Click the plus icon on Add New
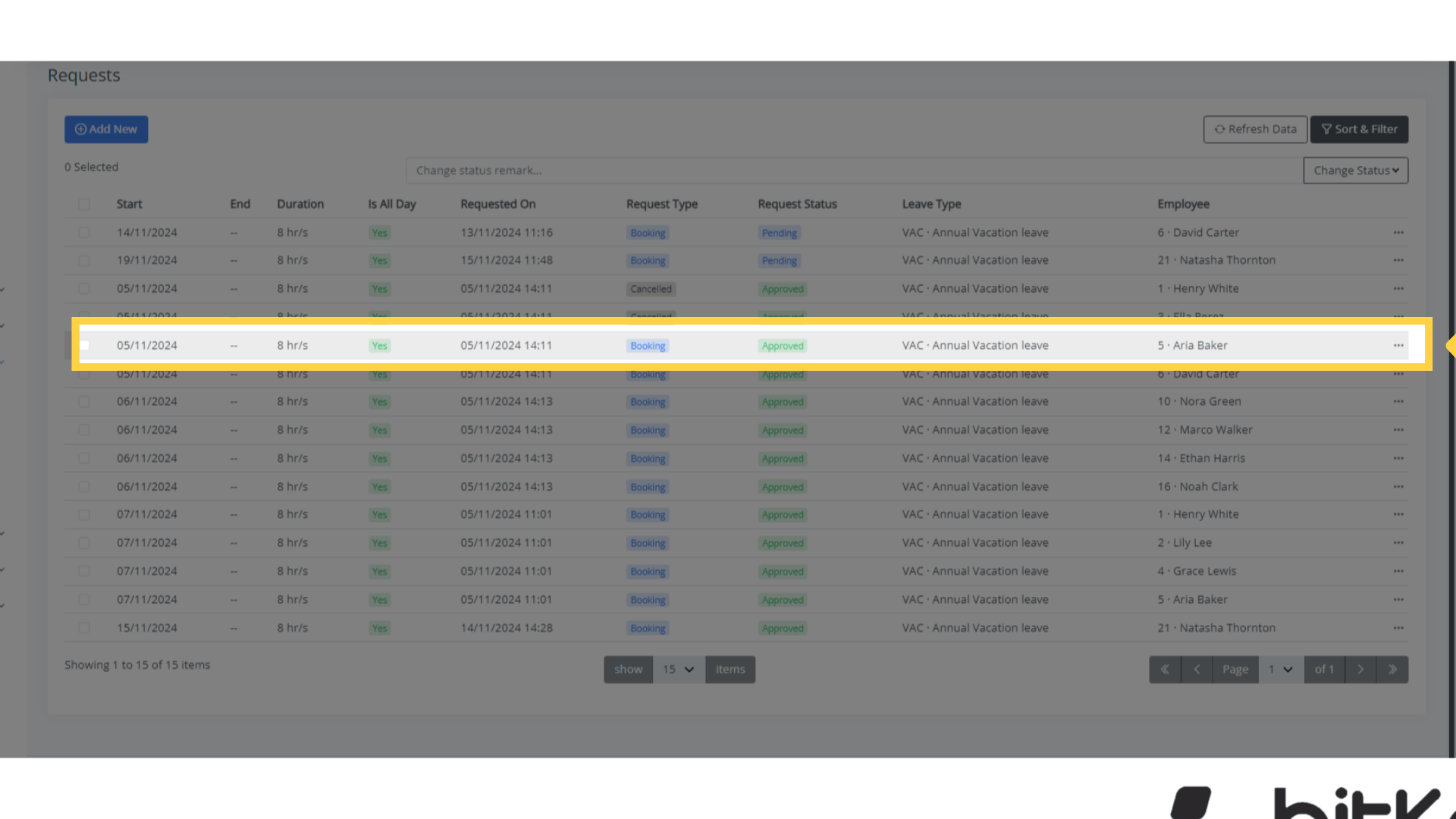The height and width of the screenshot is (819, 1456). click(81, 129)
